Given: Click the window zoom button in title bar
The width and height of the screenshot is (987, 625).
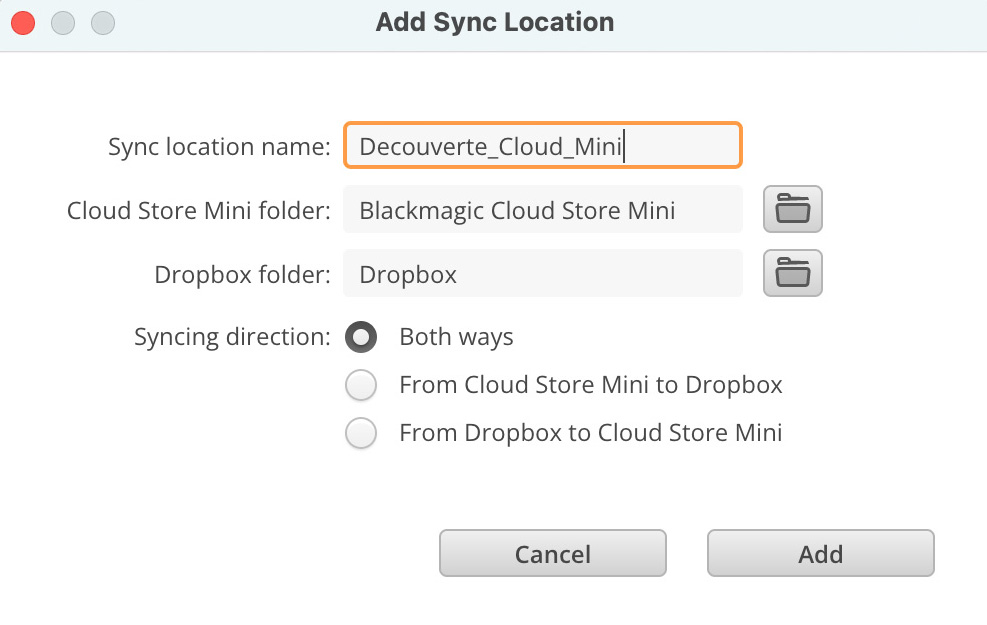Looking at the screenshot, I should pyautogui.click(x=103, y=22).
